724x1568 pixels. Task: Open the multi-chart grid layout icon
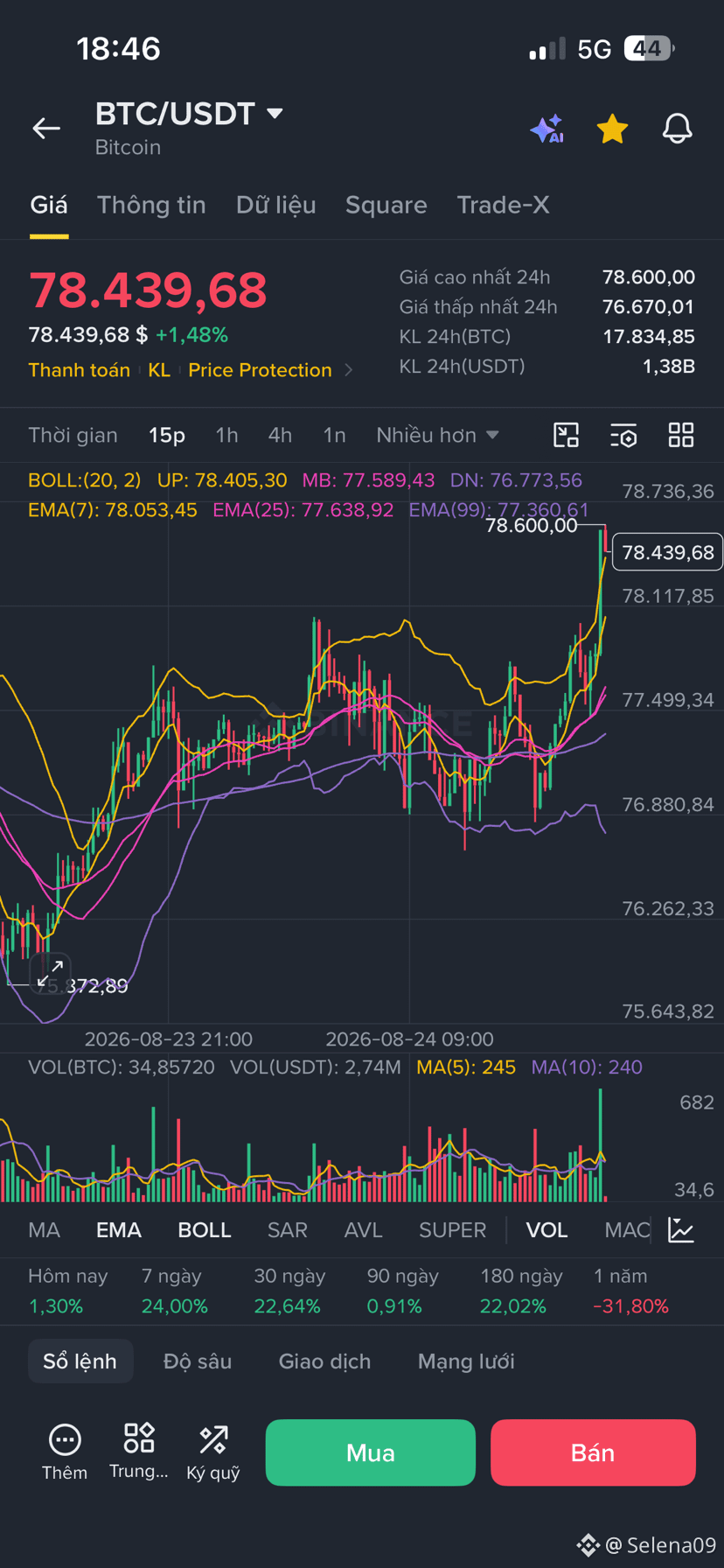pos(681,435)
